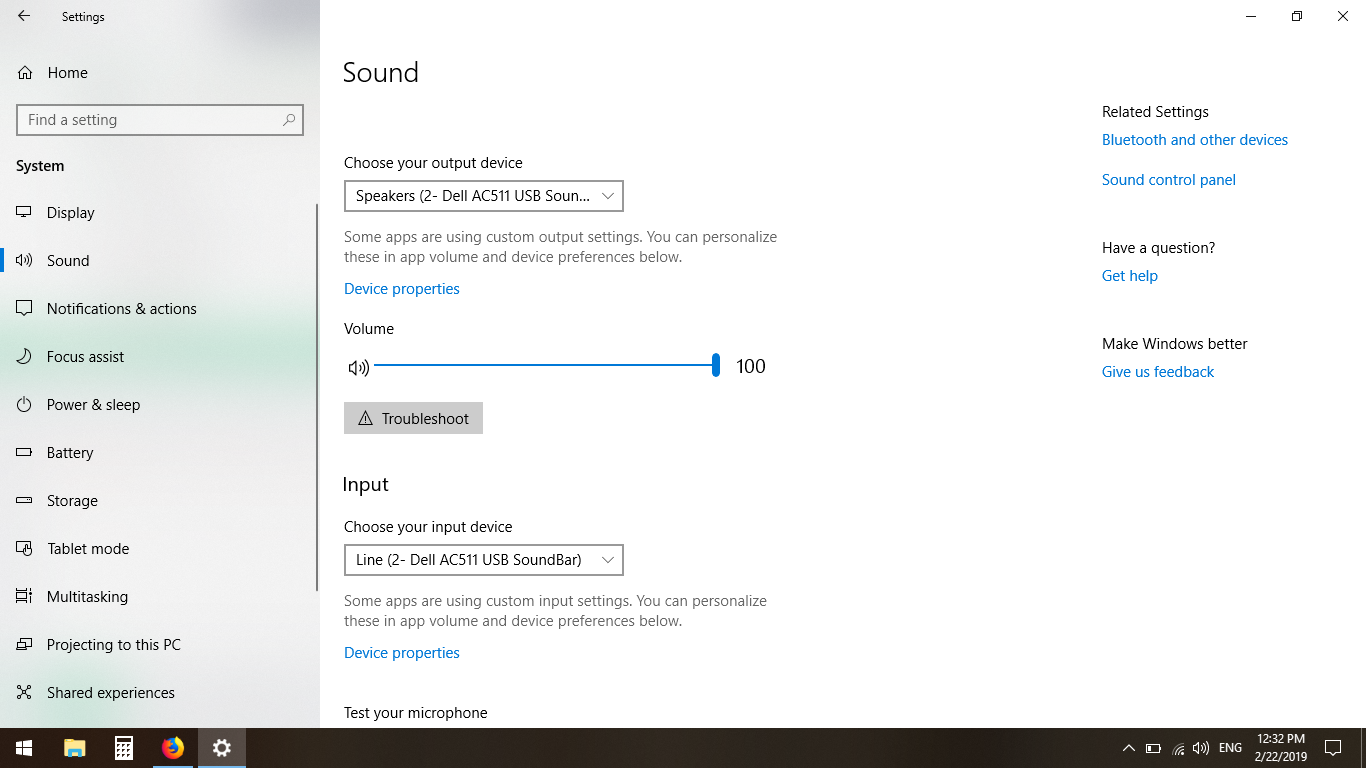Click the battery tray icon
The image size is (1366, 768).
1153,748
